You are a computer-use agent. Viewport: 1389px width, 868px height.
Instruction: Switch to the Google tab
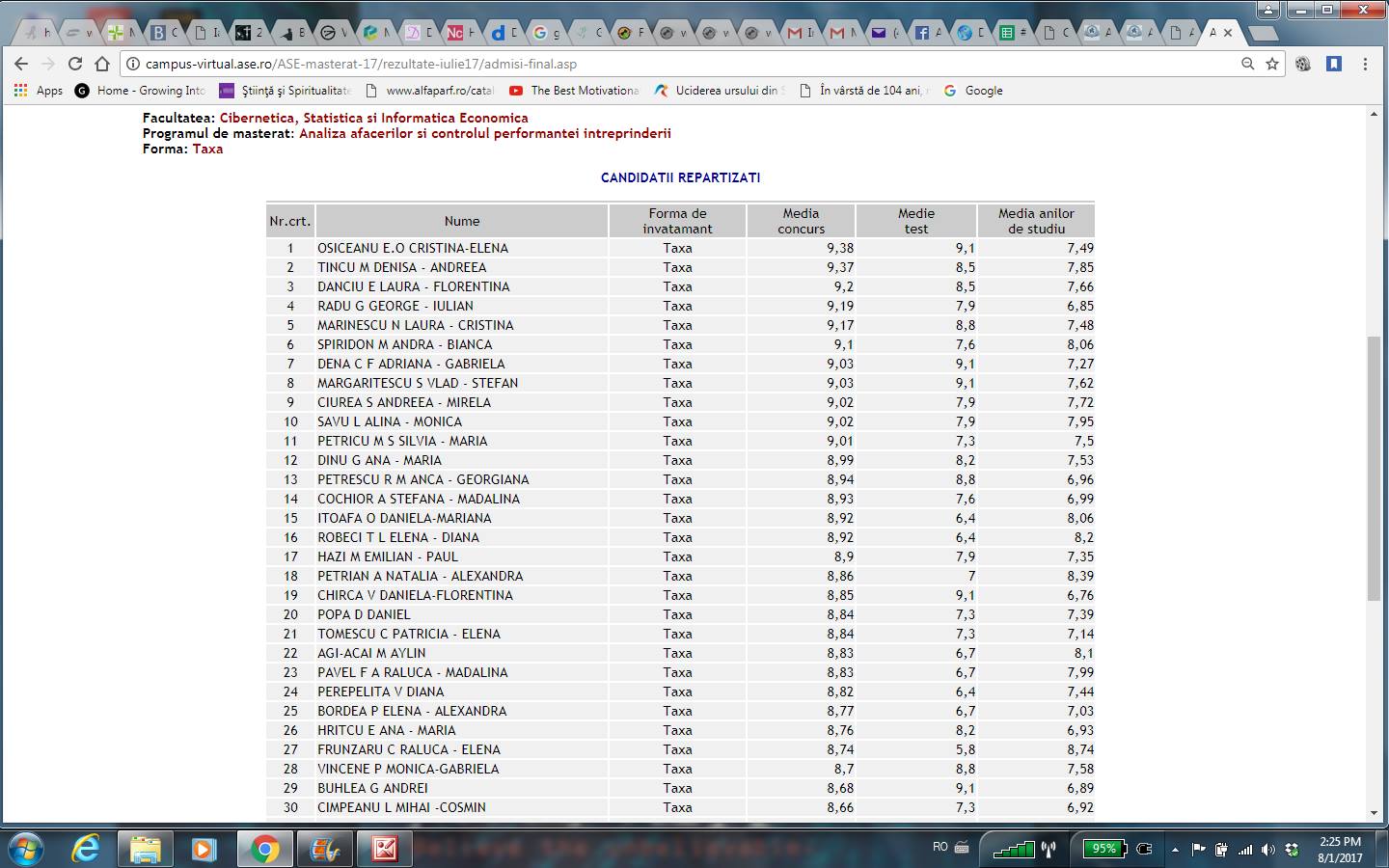546,32
